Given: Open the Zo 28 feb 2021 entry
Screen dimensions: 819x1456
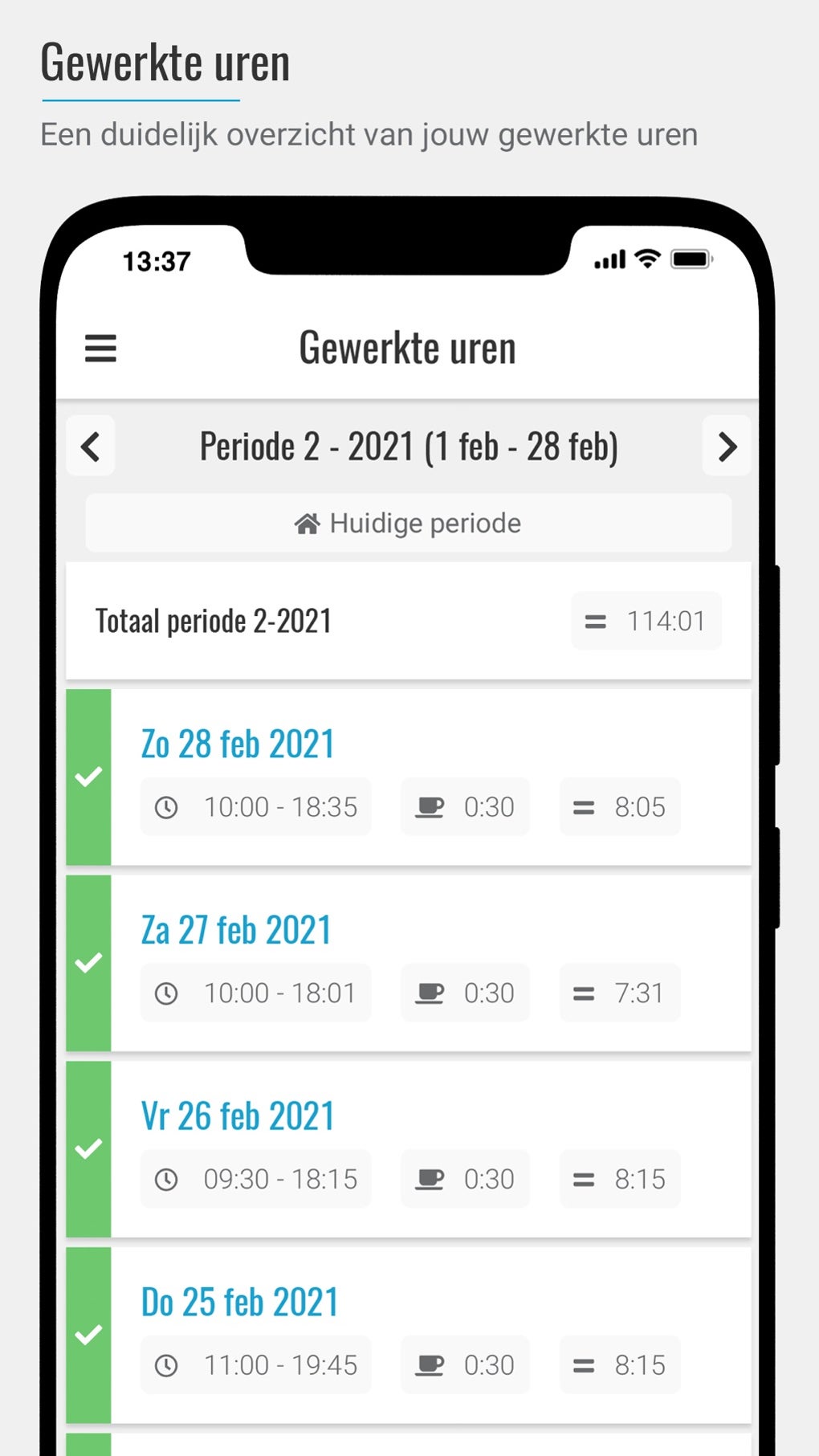Looking at the screenshot, I should click(238, 744).
